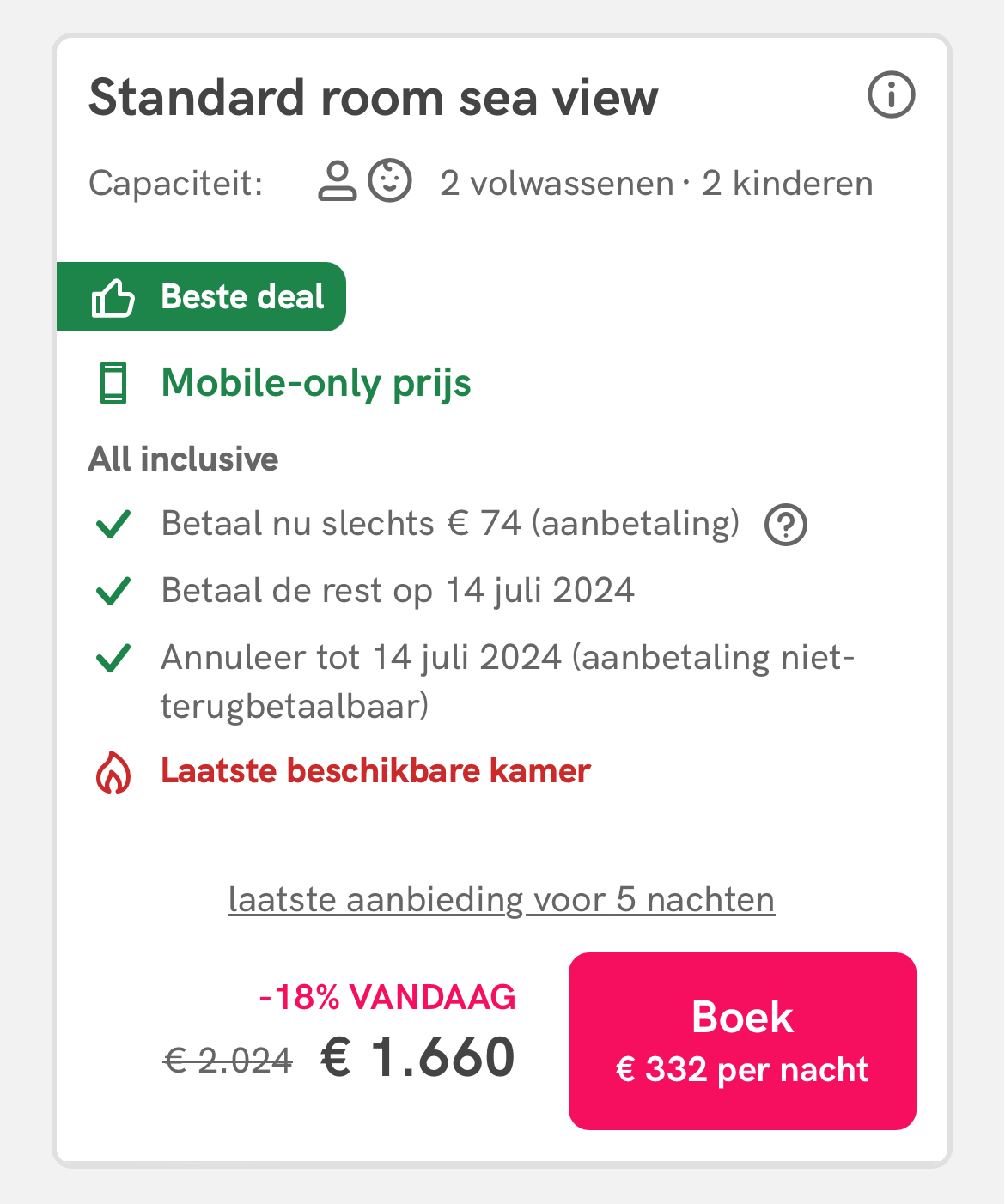Click the thumbs-up icon in Beste deal
This screenshot has width=1005, height=1204.
(113, 298)
